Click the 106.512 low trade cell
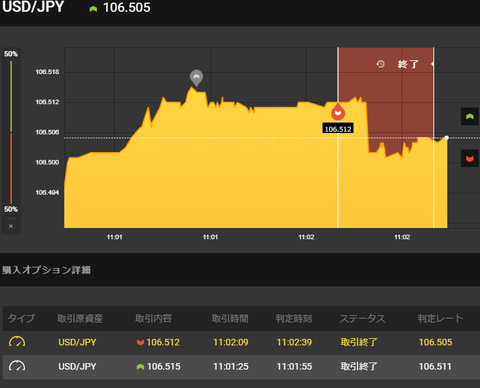The image size is (480, 388). pos(158,342)
